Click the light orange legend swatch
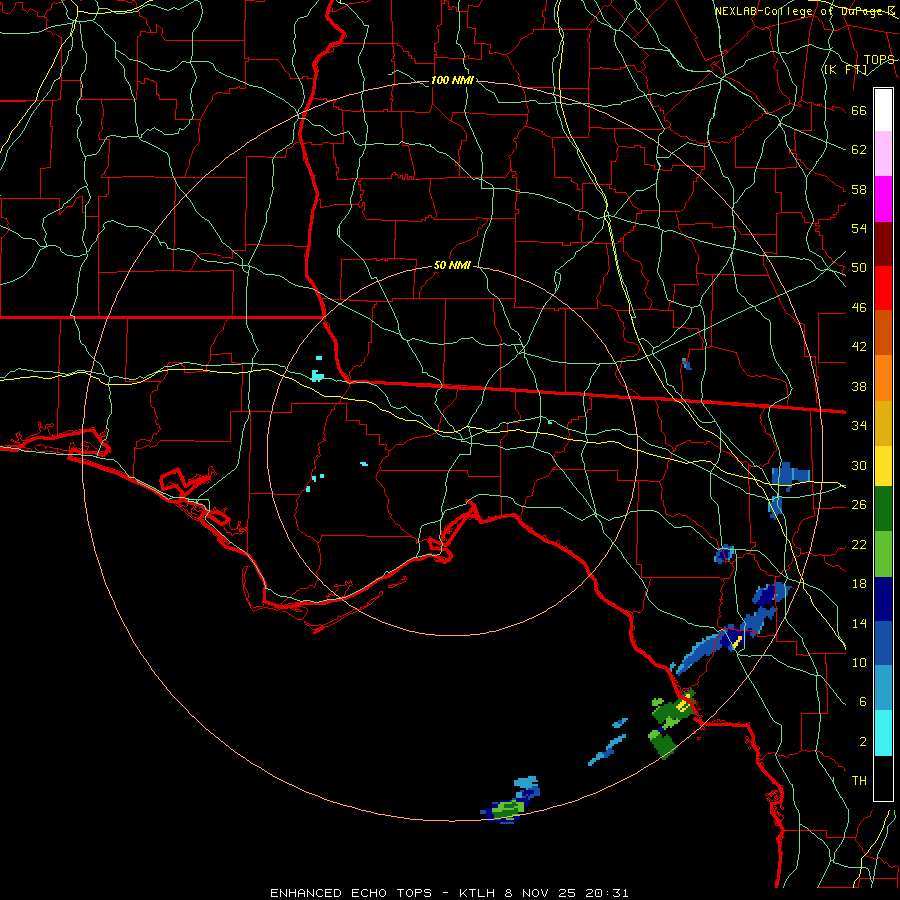Image resolution: width=900 pixels, height=900 pixels. click(883, 378)
